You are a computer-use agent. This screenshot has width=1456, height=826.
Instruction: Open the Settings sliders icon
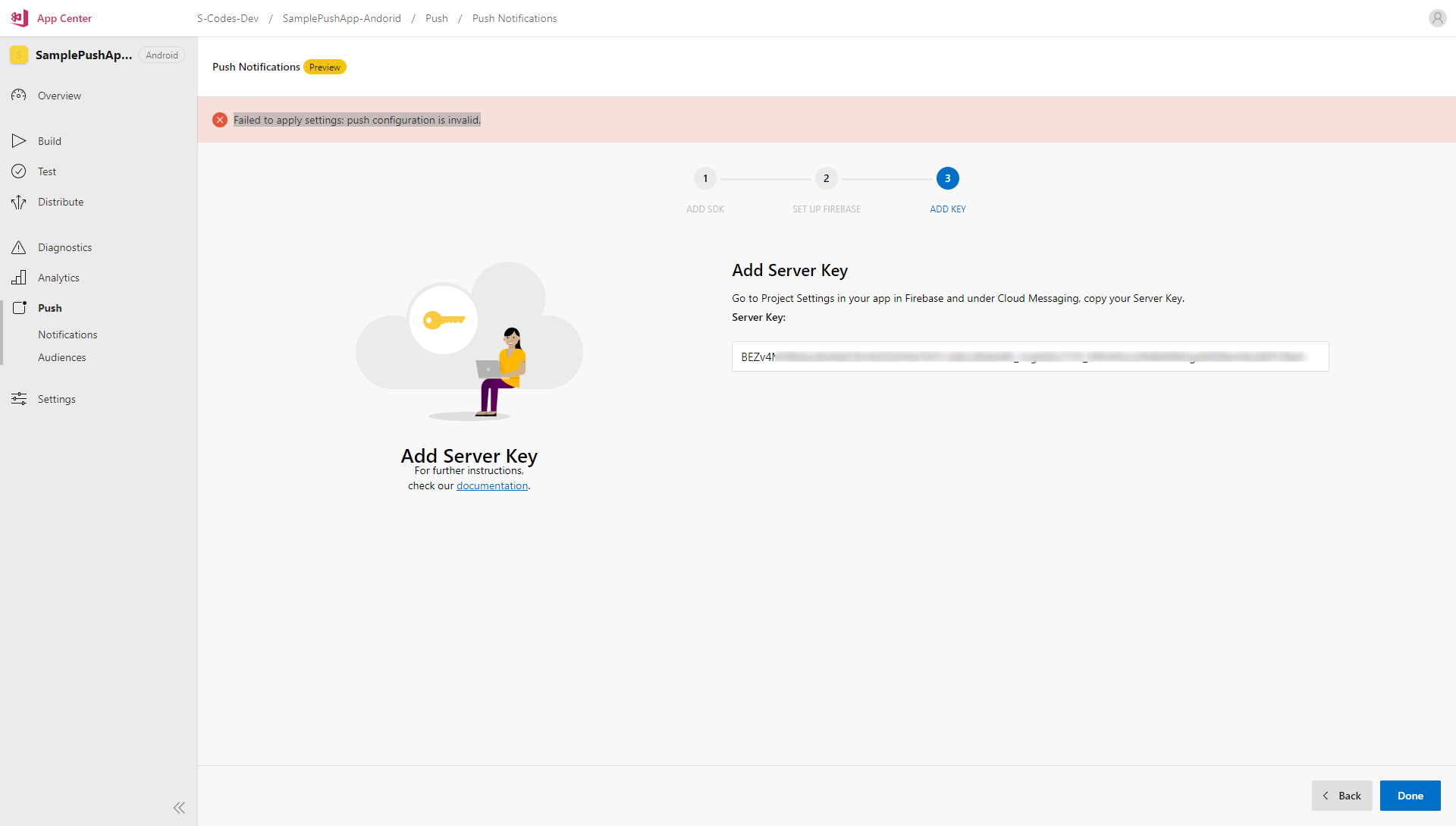pos(18,398)
